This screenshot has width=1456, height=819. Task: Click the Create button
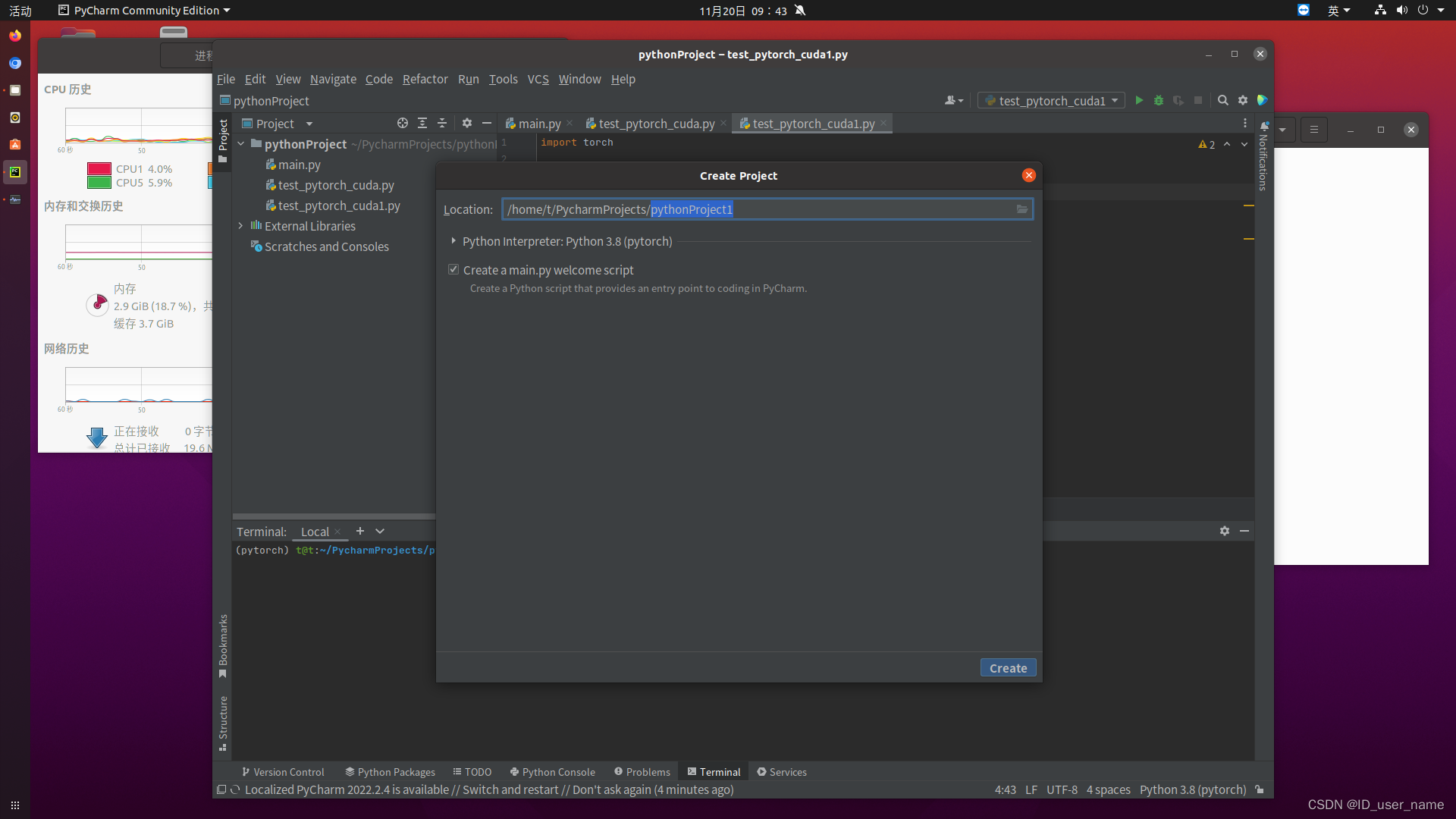click(x=1008, y=667)
